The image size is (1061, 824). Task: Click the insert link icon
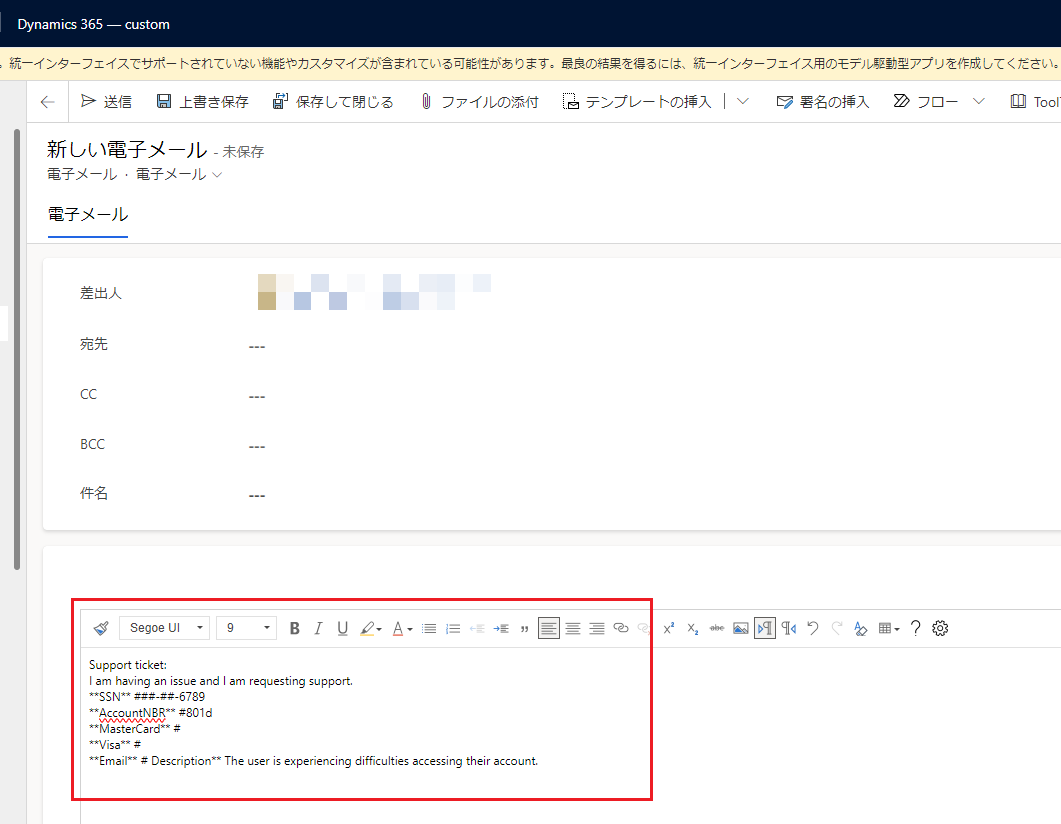click(620, 628)
